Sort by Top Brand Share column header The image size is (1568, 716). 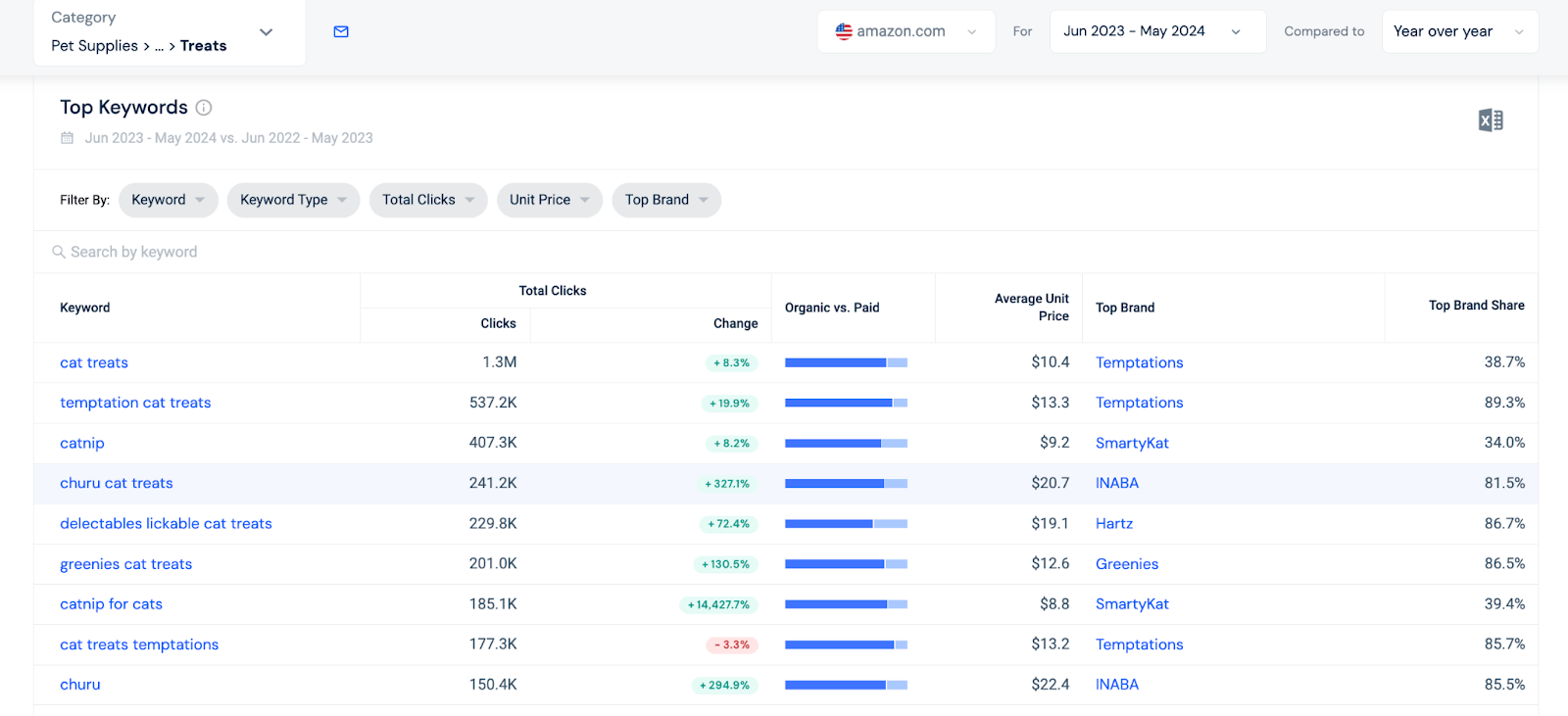click(1476, 306)
